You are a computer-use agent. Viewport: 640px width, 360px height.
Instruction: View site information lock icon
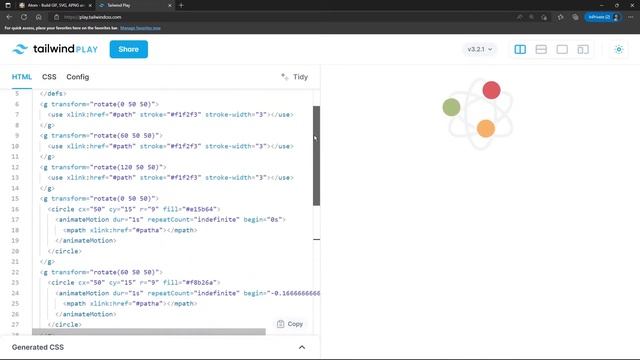pyautogui.click(x=56, y=17)
